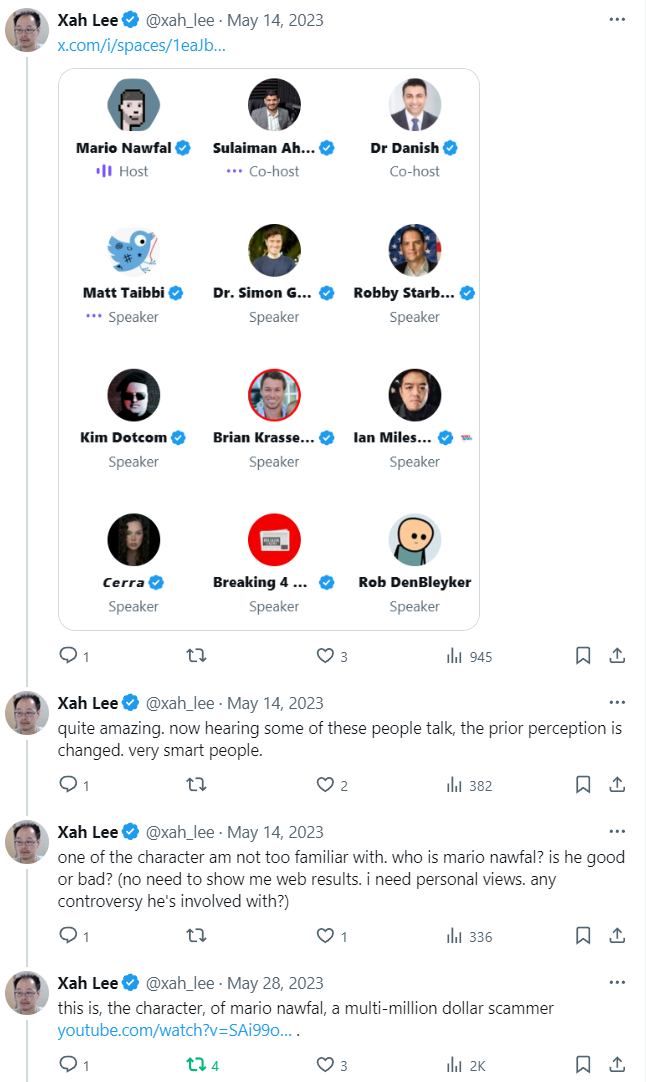Image resolution: width=646 pixels, height=1082 pixels.
Task: Open the x.com/i/spaces link
Action: click(x=140, y=45)
